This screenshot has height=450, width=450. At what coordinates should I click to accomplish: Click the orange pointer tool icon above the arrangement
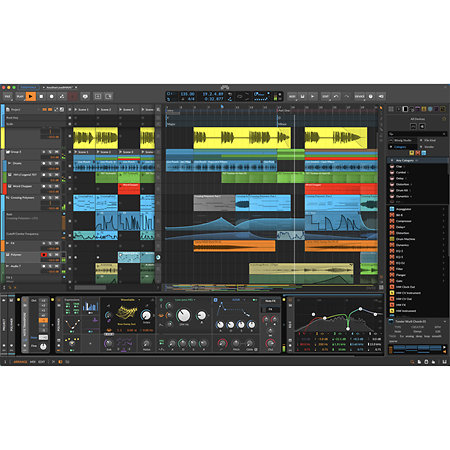point(381,108)
